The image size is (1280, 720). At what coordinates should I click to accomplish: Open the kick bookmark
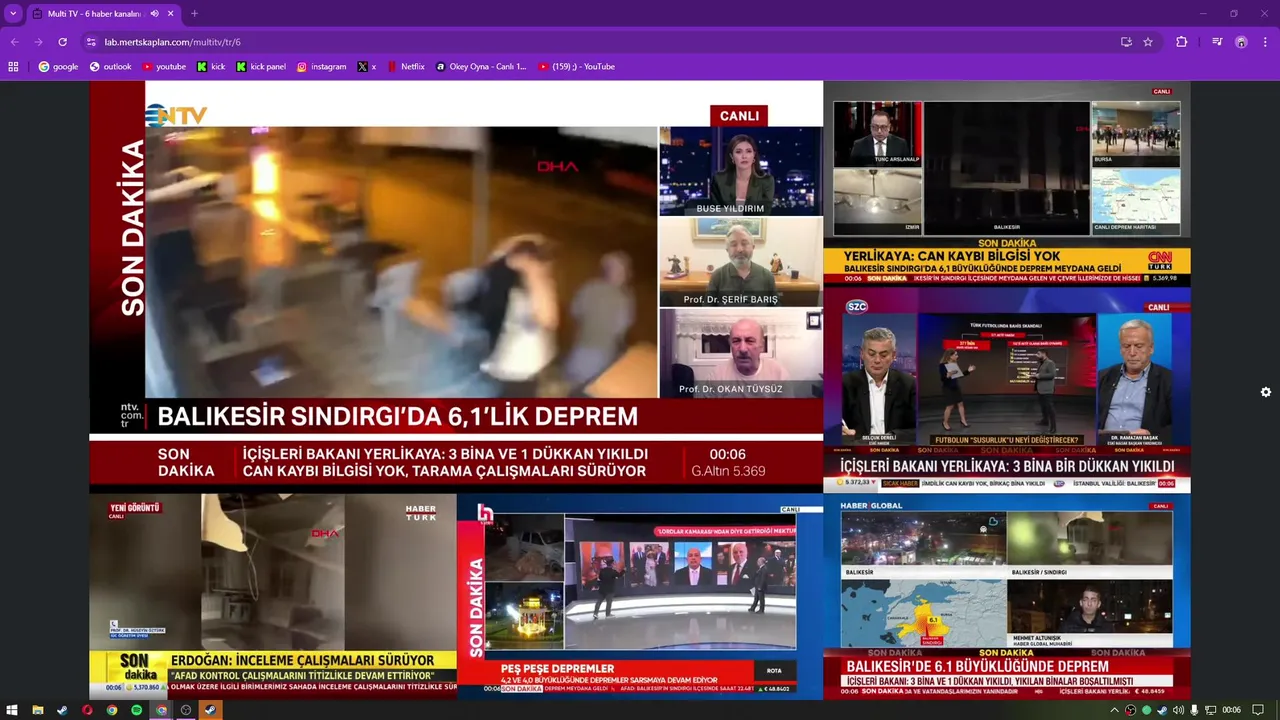pos(211,67)
